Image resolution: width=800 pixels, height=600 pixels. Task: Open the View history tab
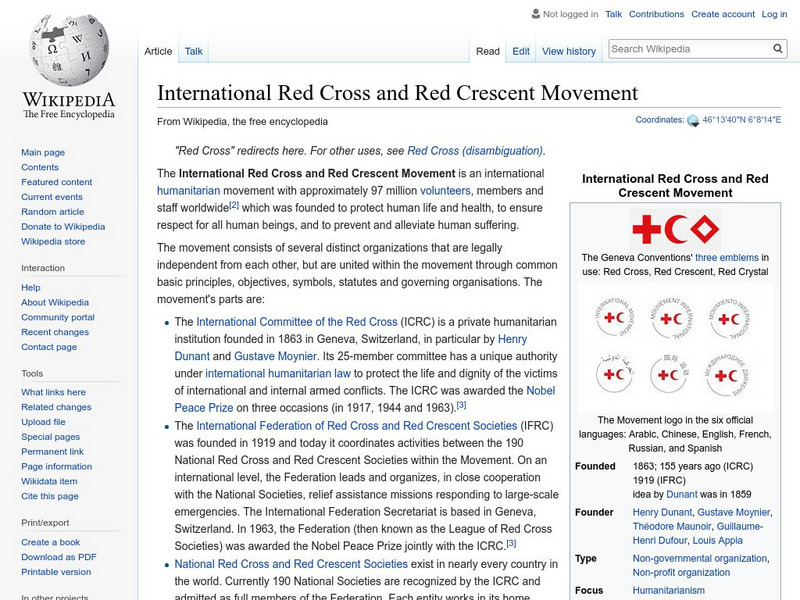pos(569,51)
